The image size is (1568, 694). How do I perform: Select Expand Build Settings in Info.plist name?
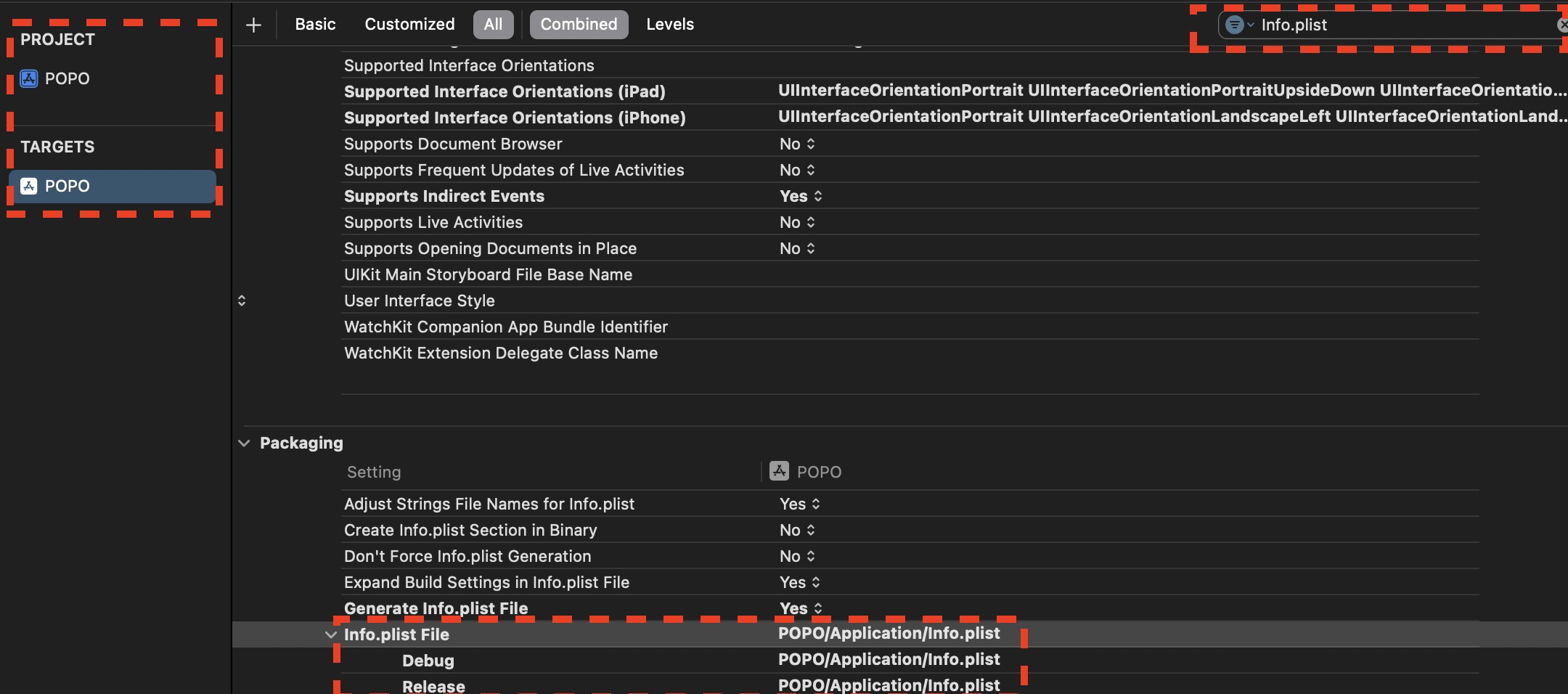click(486, 582)
